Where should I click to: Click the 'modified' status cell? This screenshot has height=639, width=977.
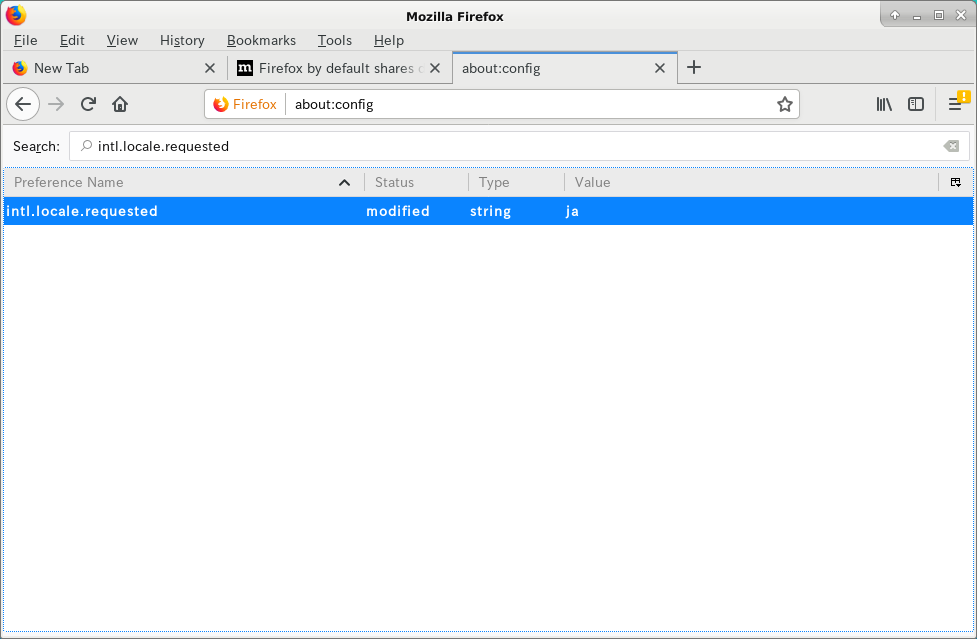398,211
